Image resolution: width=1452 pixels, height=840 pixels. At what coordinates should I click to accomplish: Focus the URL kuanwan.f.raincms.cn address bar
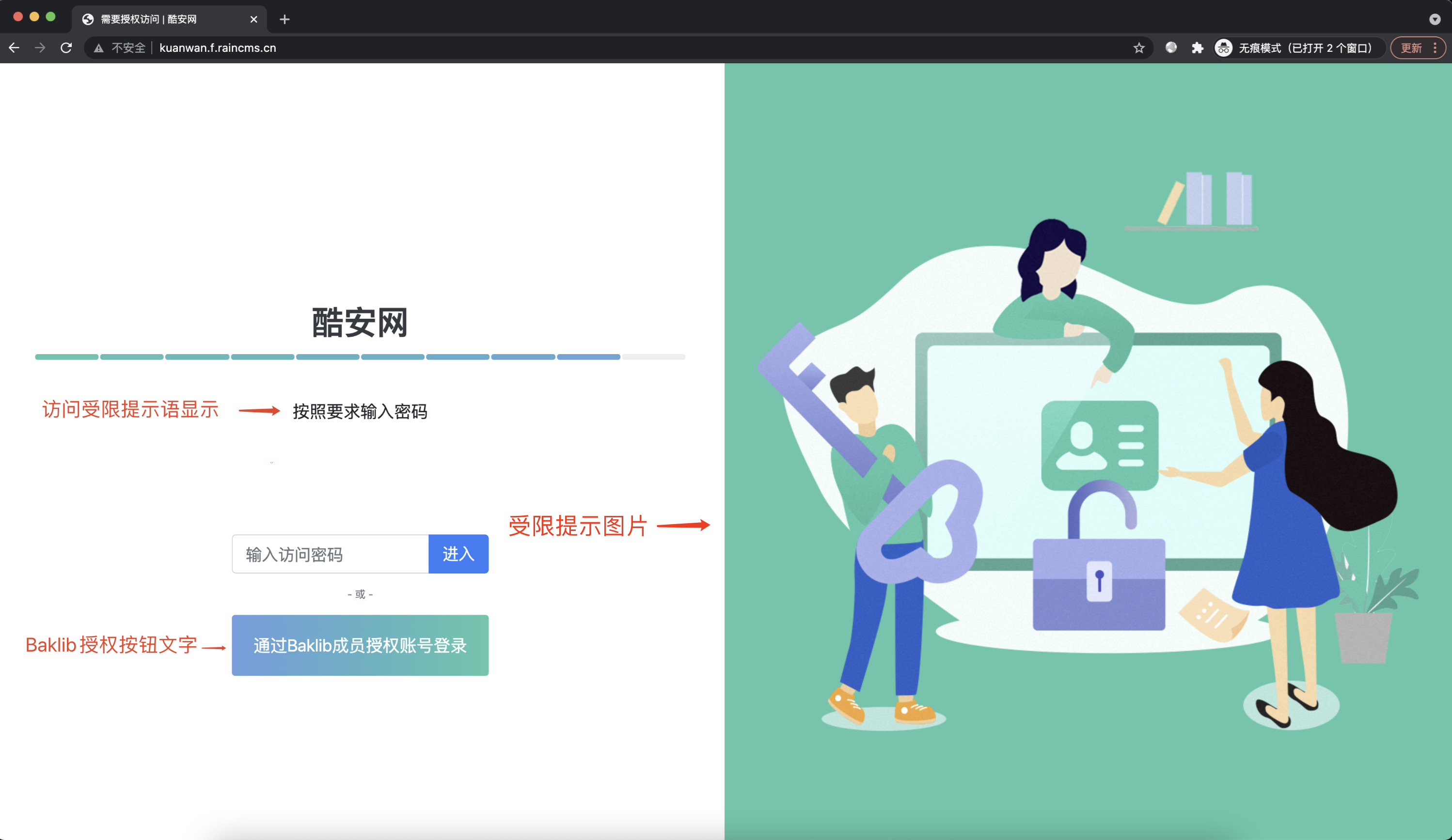click(218, 48)
